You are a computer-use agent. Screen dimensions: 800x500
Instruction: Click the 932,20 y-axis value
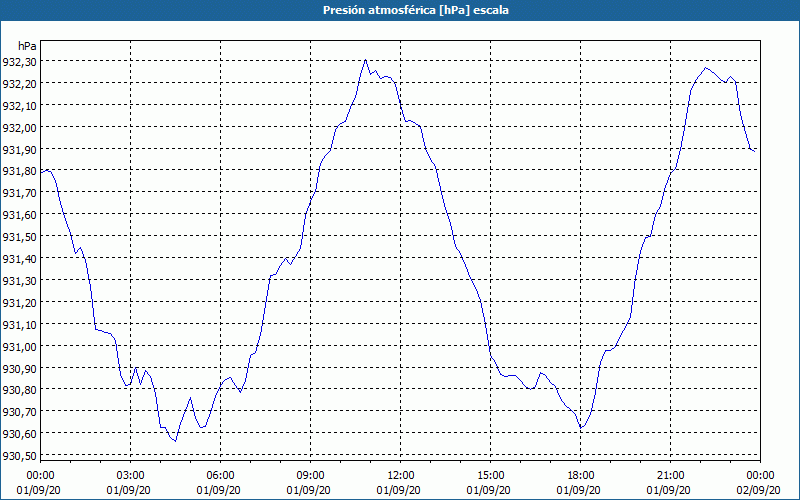coord(20,83)
